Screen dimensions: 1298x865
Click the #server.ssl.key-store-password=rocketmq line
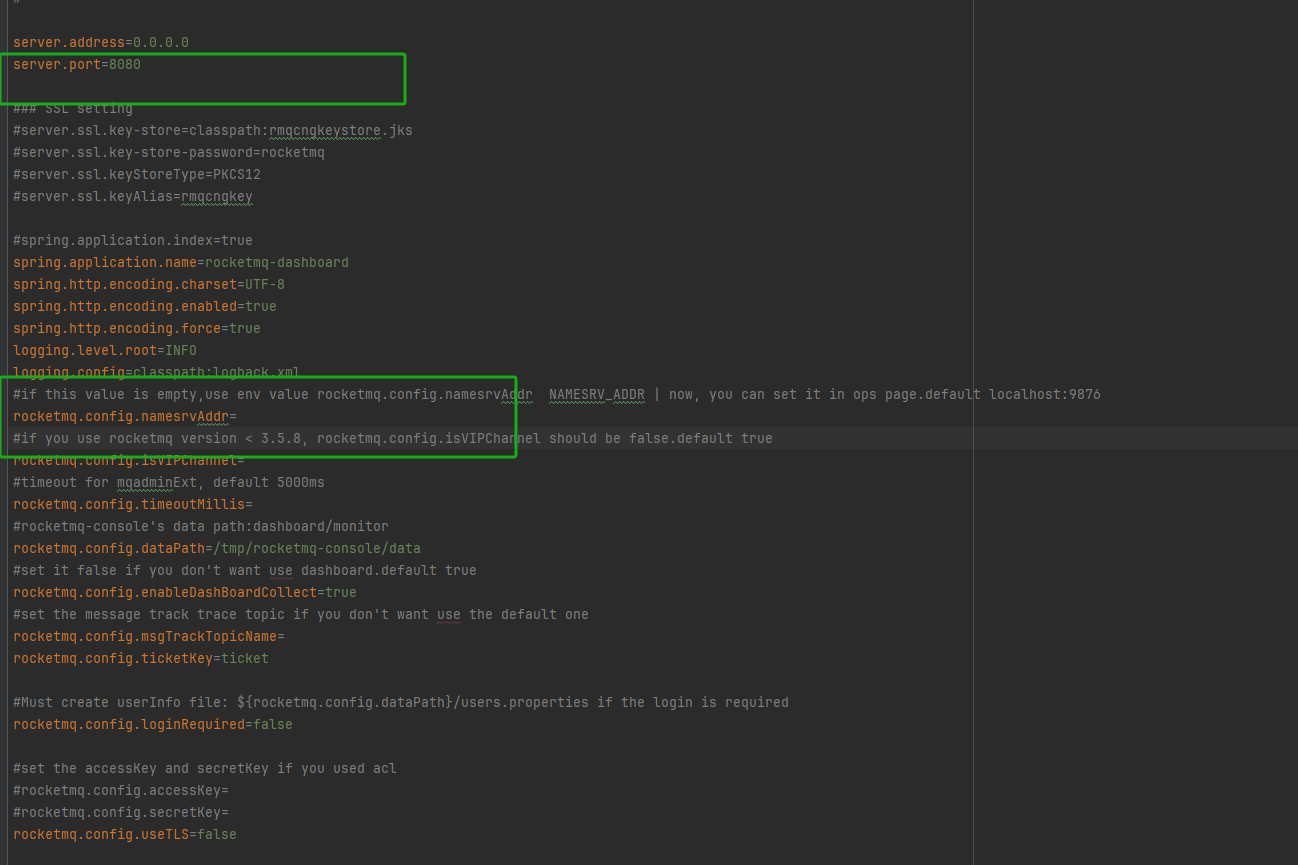pos(169,153)
